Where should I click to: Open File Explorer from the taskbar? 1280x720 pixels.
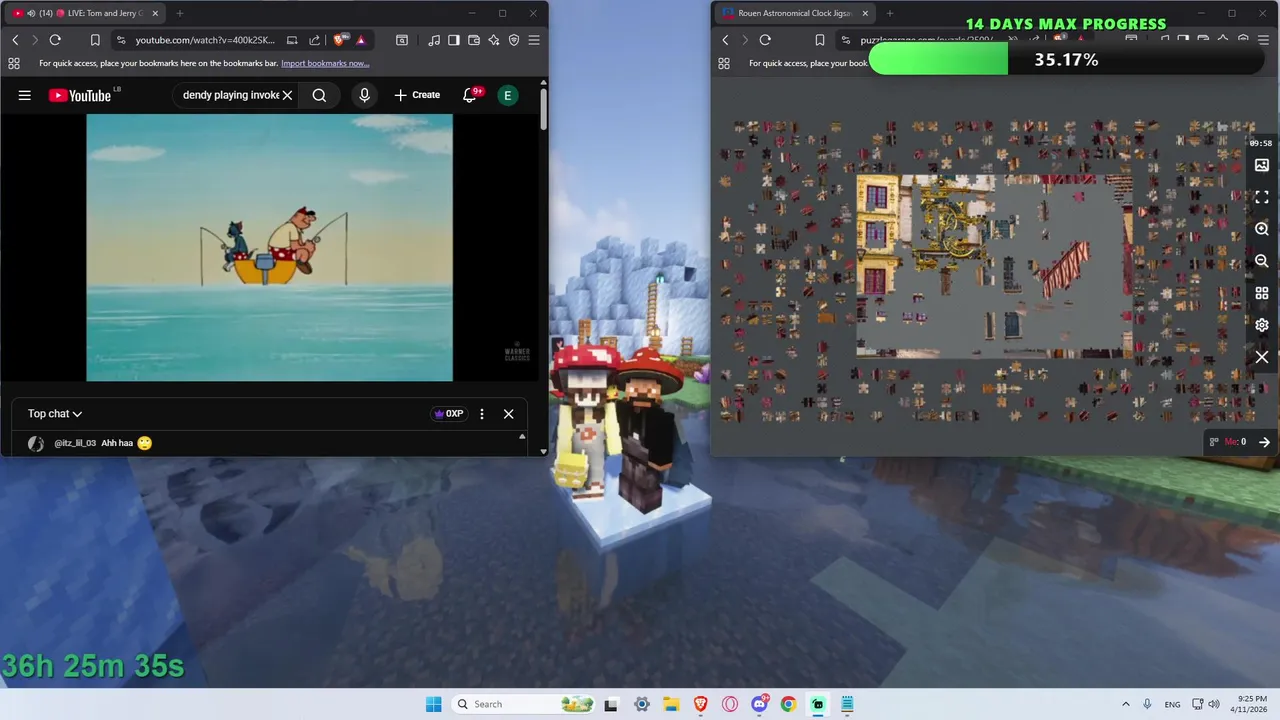[671, 704]
